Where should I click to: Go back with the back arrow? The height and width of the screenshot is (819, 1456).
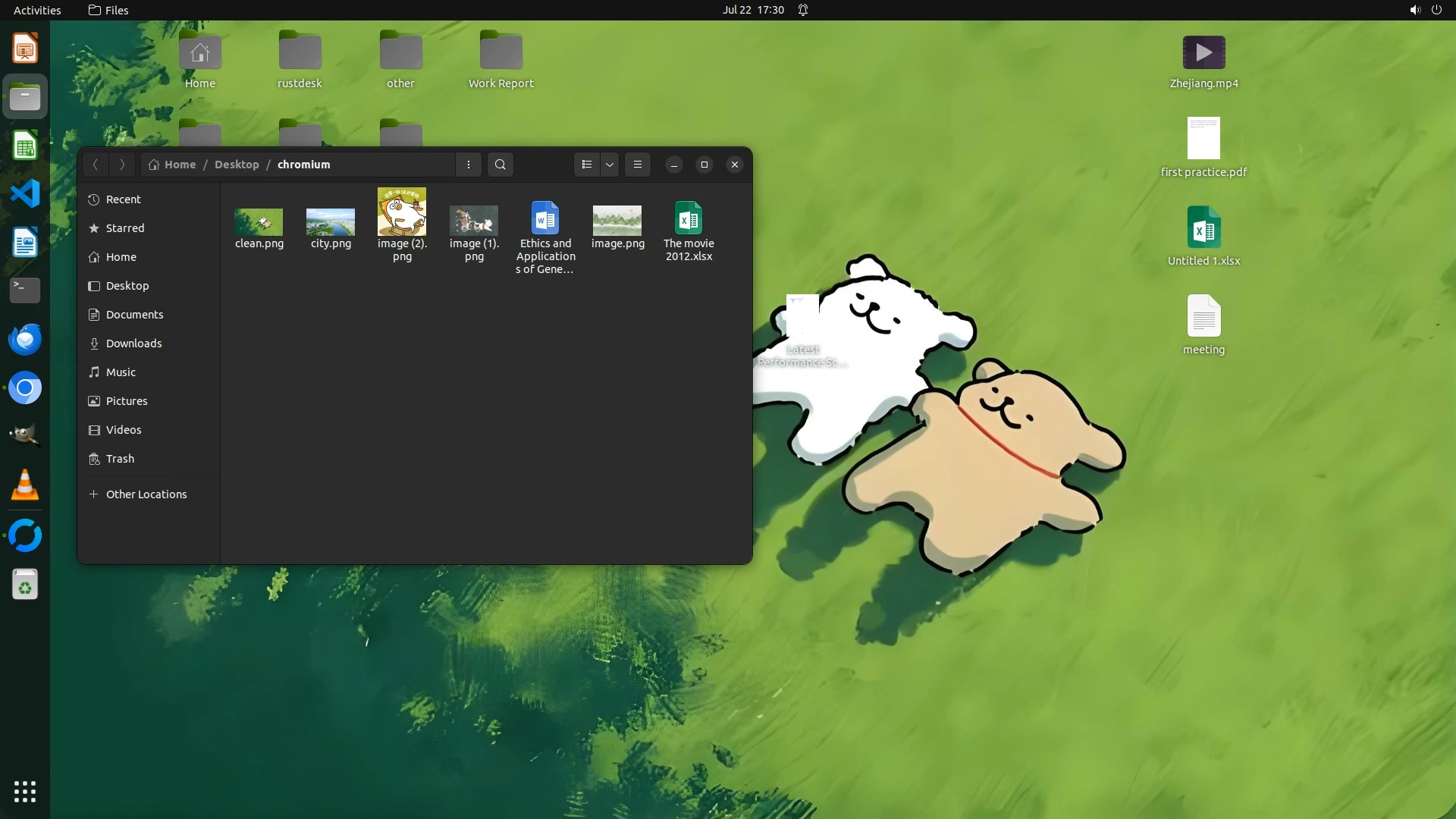[x=96, y=165]
